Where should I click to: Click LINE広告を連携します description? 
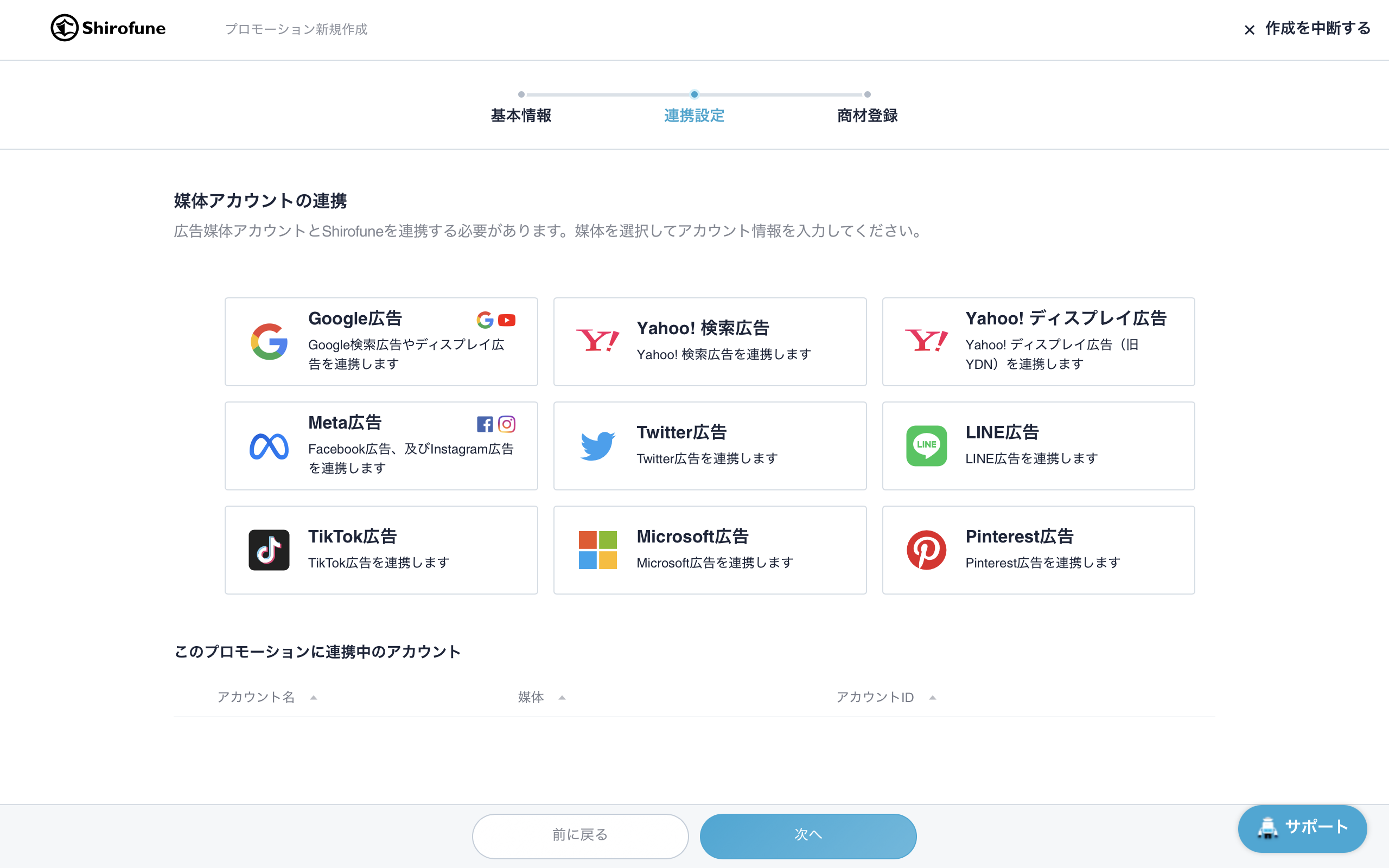coord(1031,458)
